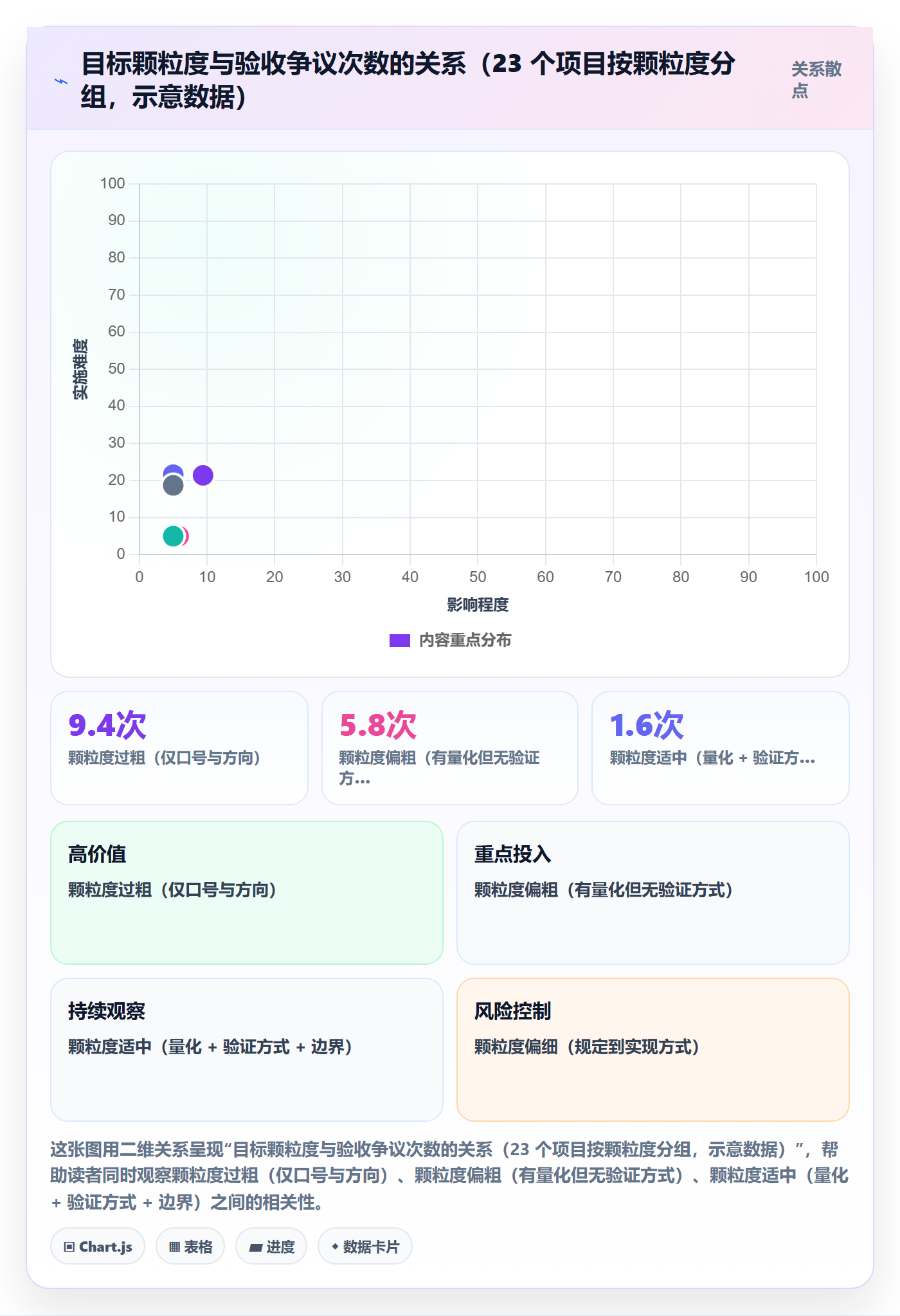Click the 内容重点分布 legend label
Screen dimensions: 900x1316
pos(465,641)
